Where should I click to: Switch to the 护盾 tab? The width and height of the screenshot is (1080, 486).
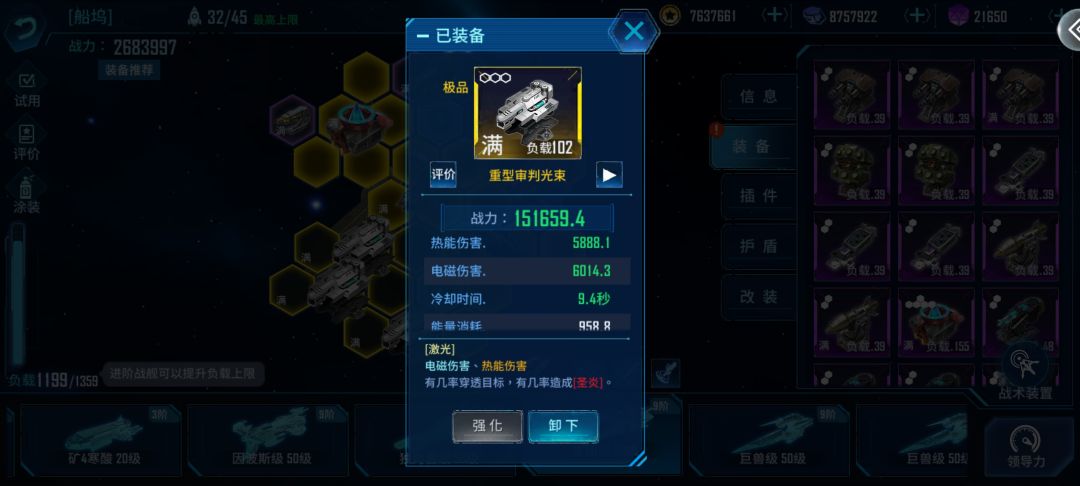[758, 246]
